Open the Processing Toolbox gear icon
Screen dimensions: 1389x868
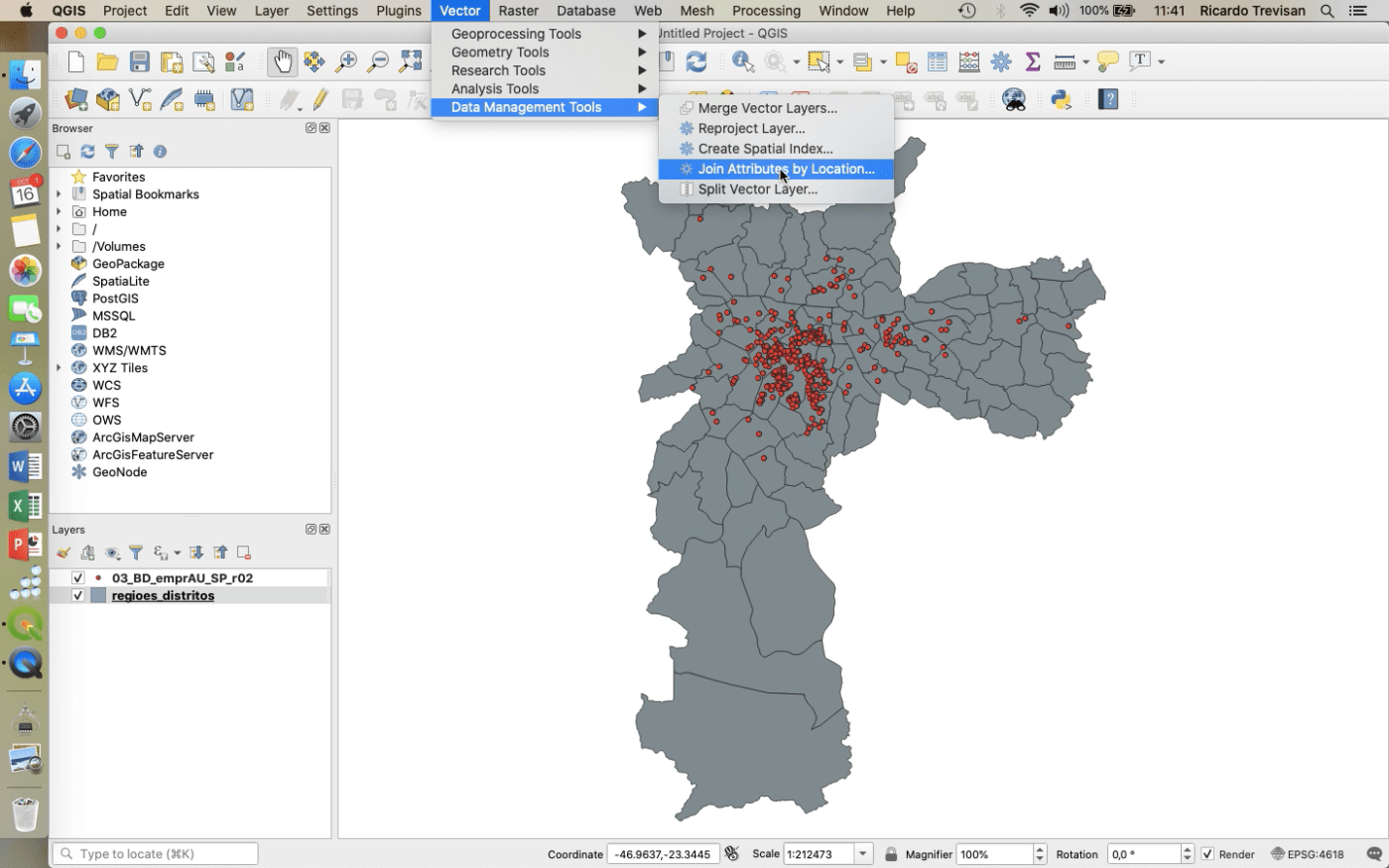coord(1001,62)
